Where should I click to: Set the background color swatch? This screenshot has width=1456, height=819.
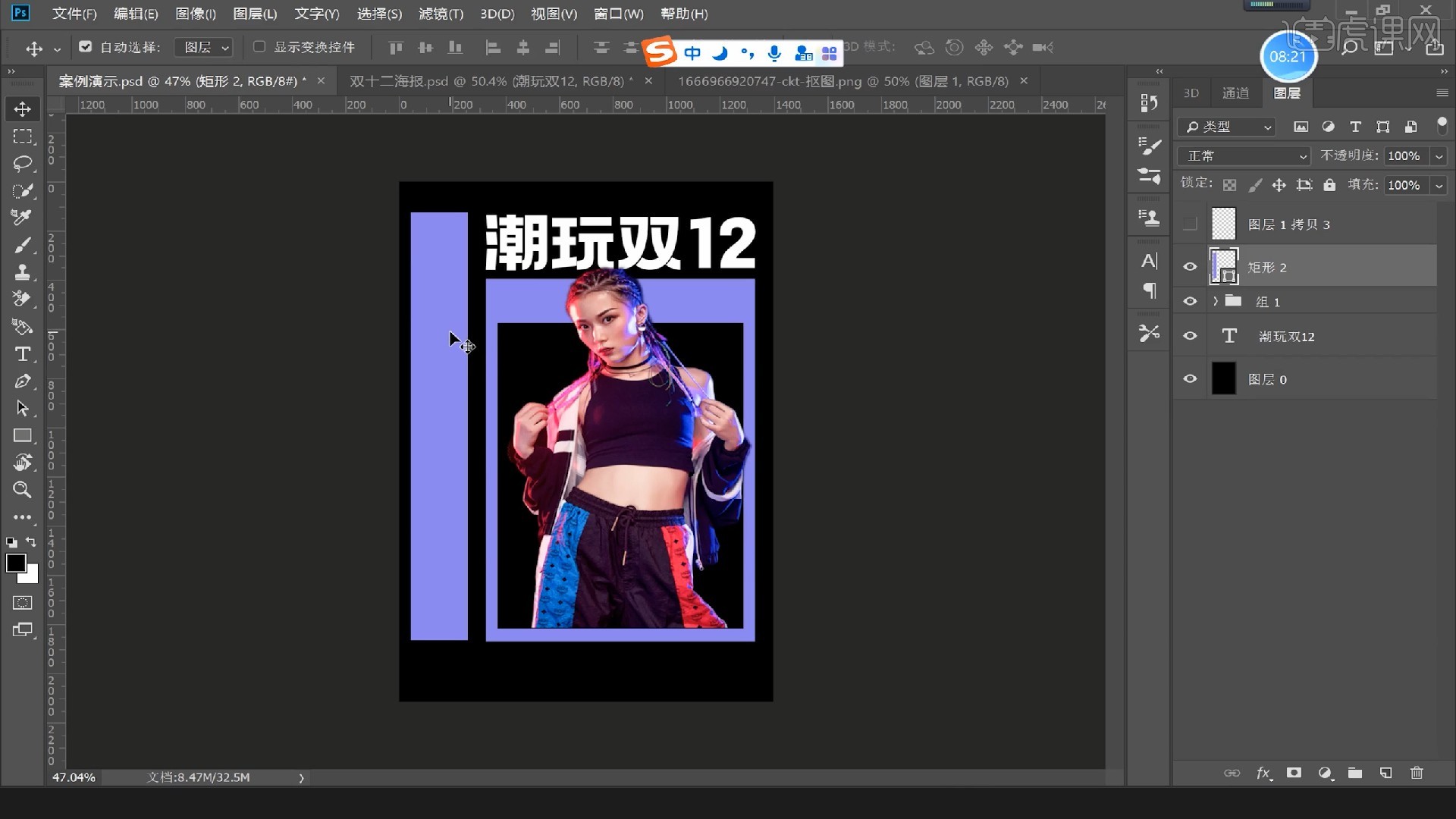pyautogui.click(x=32, y=578)
